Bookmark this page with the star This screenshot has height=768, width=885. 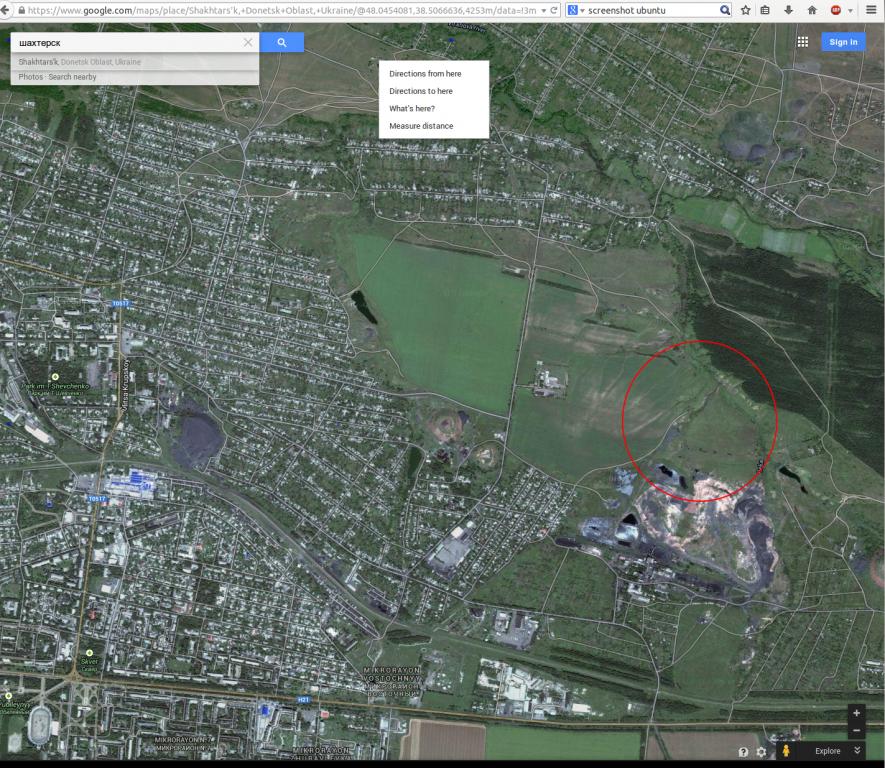tap(747, 10)
